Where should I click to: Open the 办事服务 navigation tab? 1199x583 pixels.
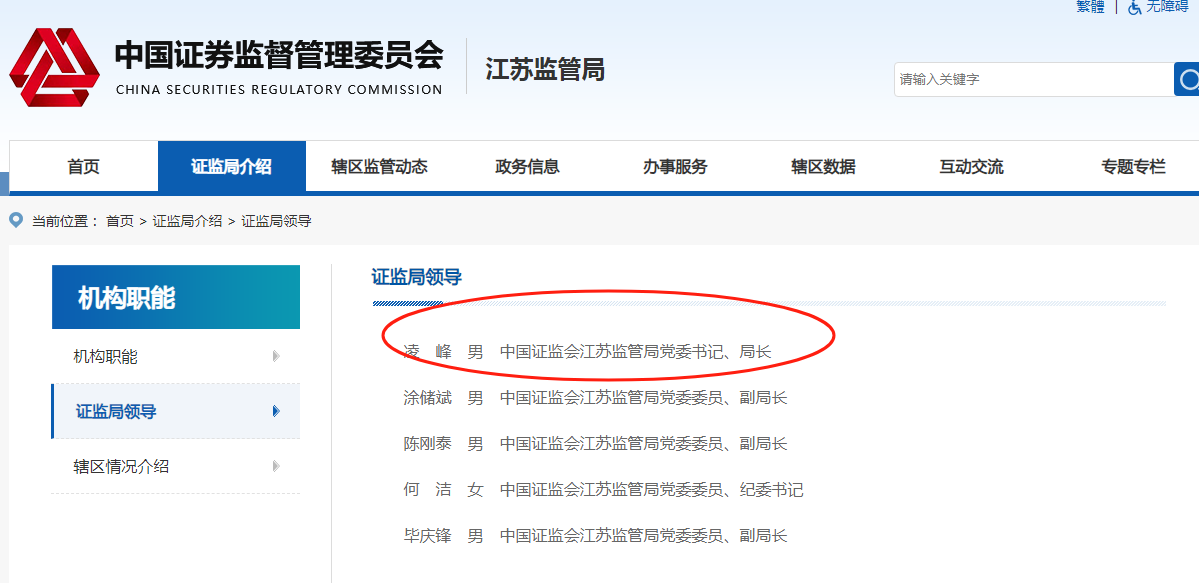tap(675, 167)
